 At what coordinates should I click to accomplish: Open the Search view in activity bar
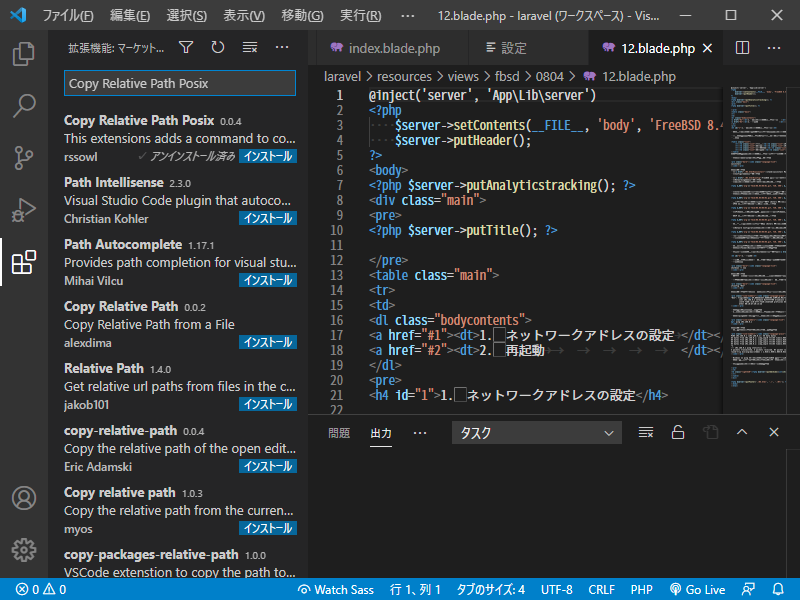(23, 105)
